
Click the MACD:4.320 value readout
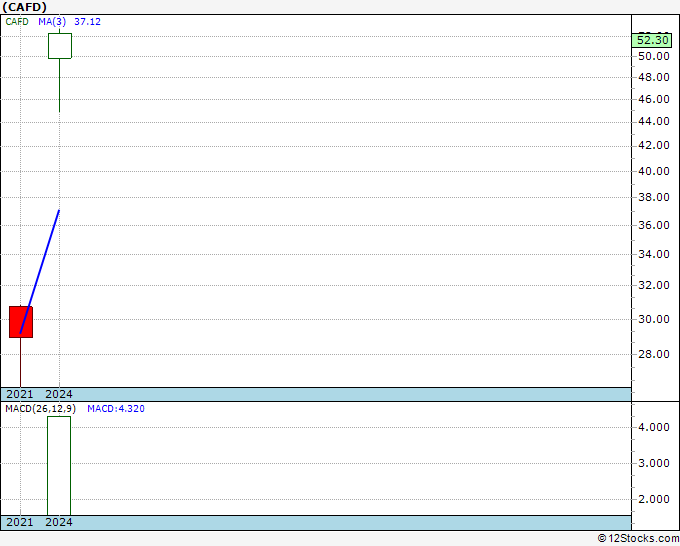116,409
